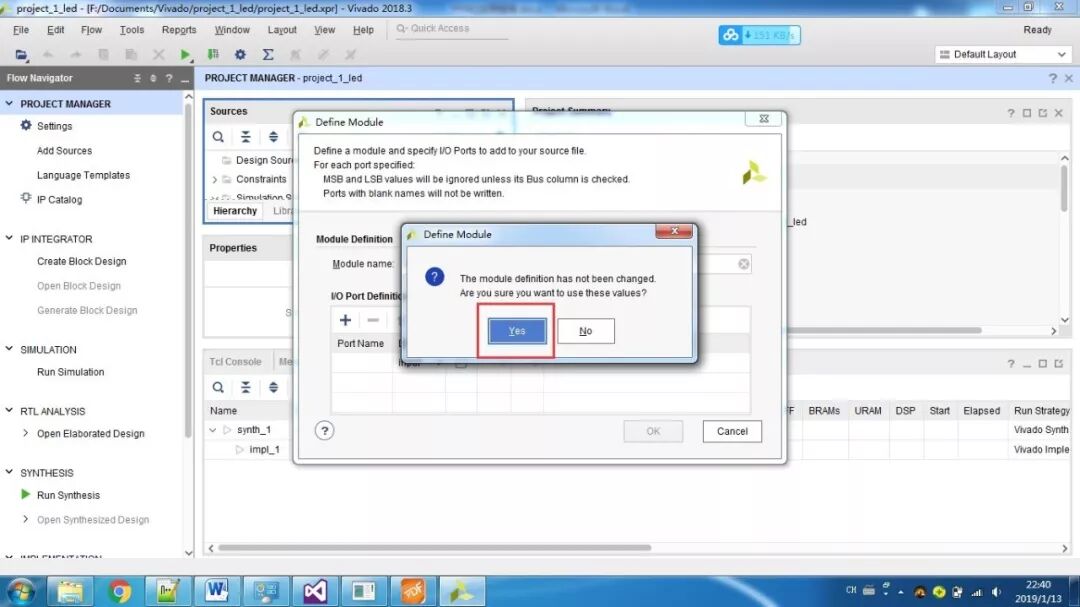1080x607 pixels.
Task: Cancel the Define Module dialog
Action: 731,431
